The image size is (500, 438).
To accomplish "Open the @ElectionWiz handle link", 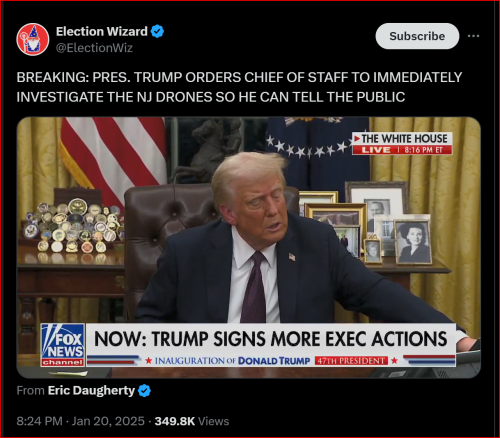I will [94, 48].
